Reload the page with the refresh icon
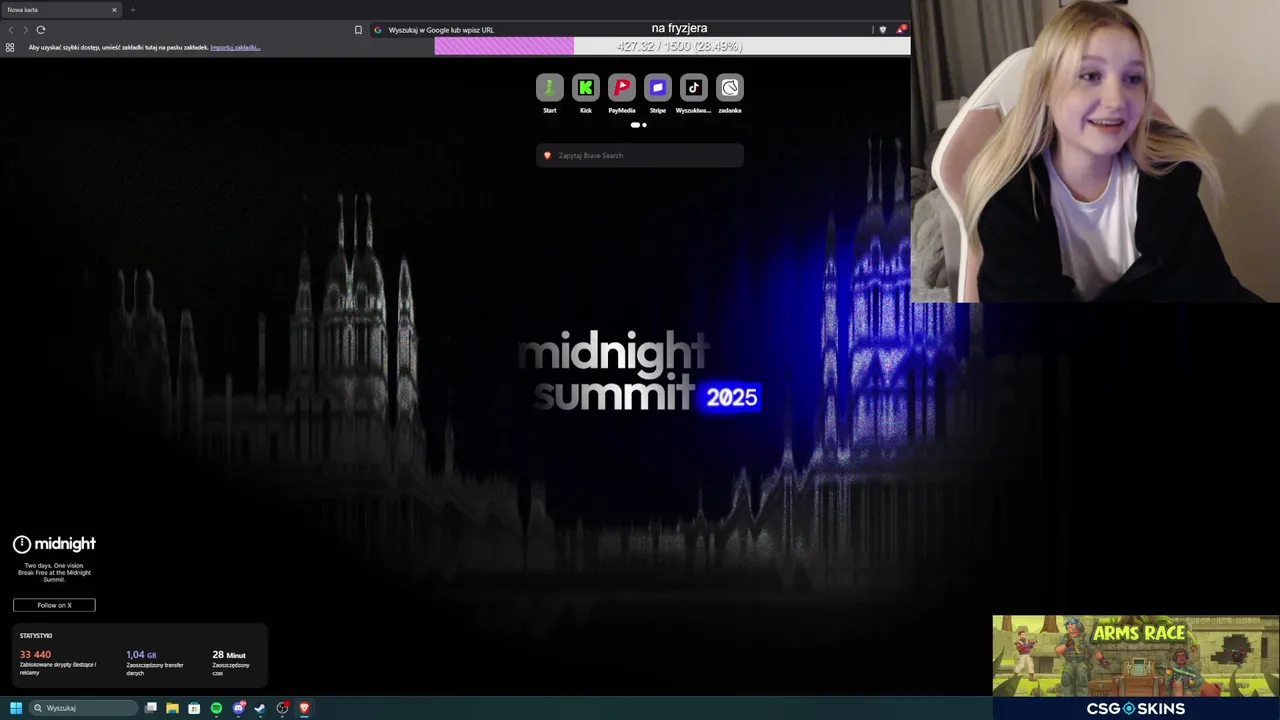This screenshot has height=720, width=1280. pyautogui.click(x=41, y=30)
